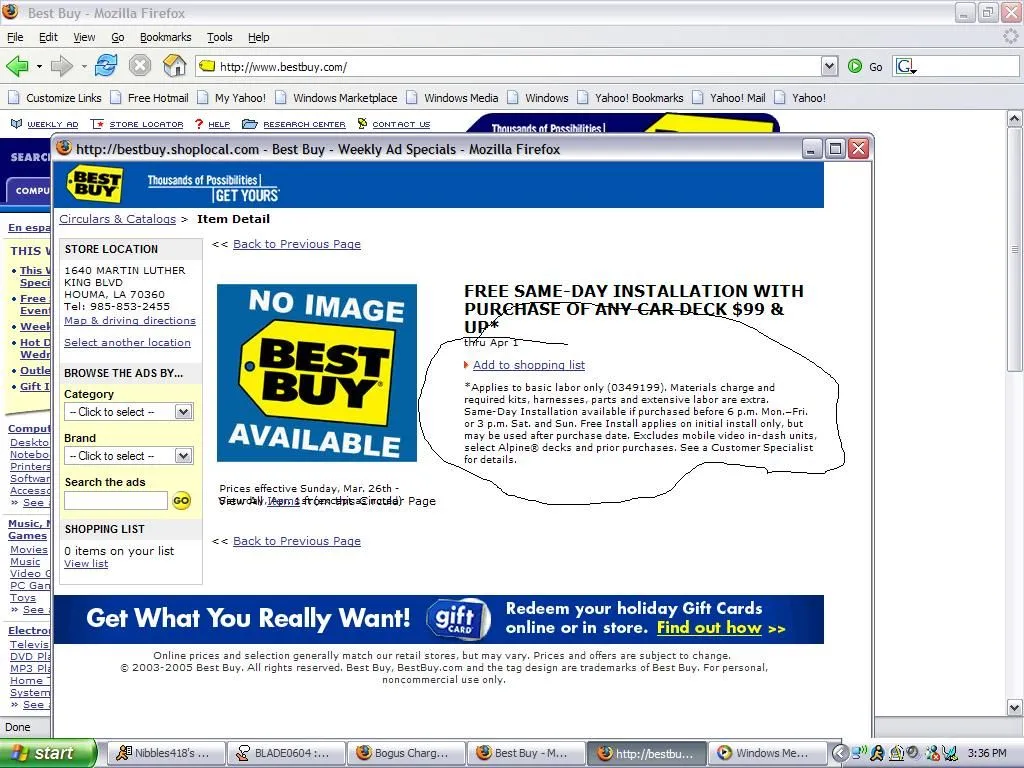Screen dimensions: 1024x768
Task: Open the Yahoo! Mail bookmark
Action: 729,98
